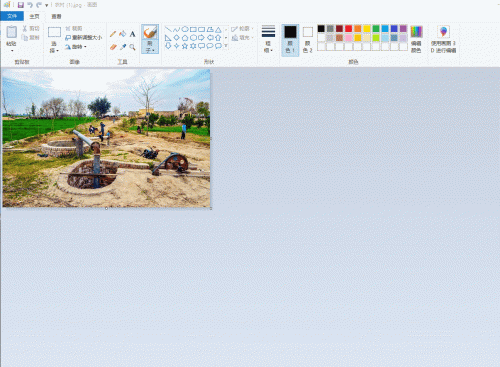This screenshot has width=500, height=367.
Task: Open the blue File menu tab
Action: 12,16
